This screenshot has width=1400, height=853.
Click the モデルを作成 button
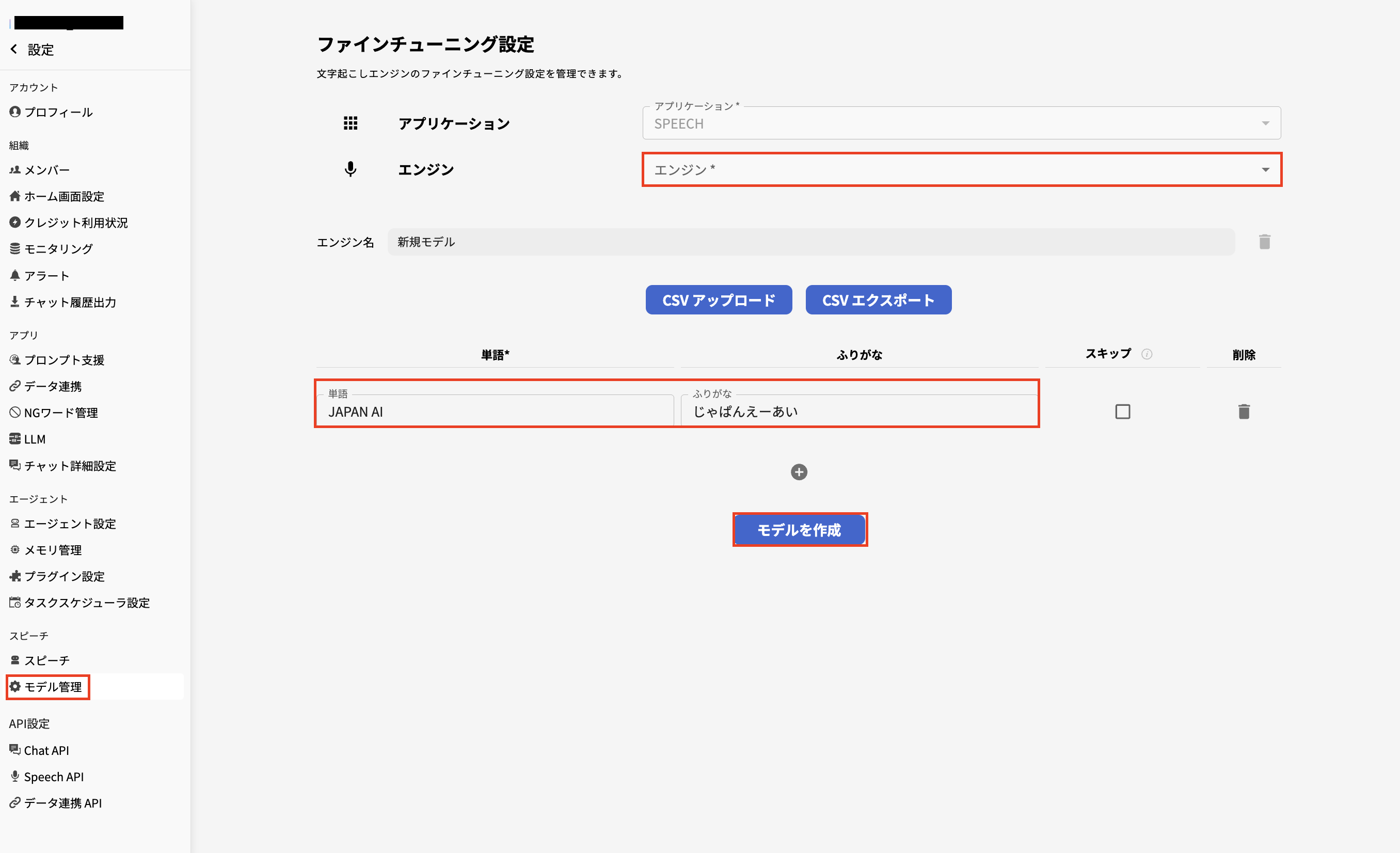(800, 529)
